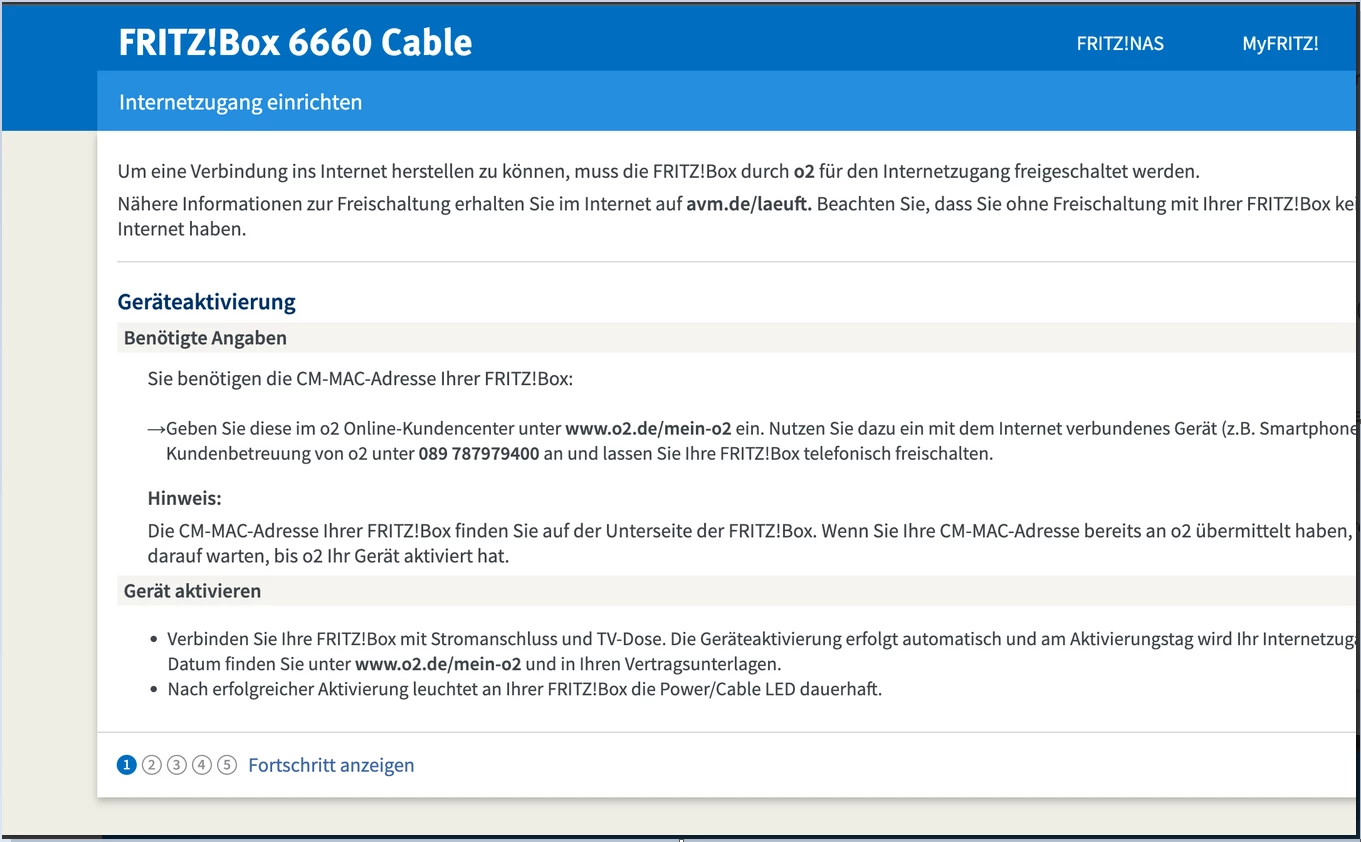Click the 'Gerät aktivieren' section header

click(192, 591)
